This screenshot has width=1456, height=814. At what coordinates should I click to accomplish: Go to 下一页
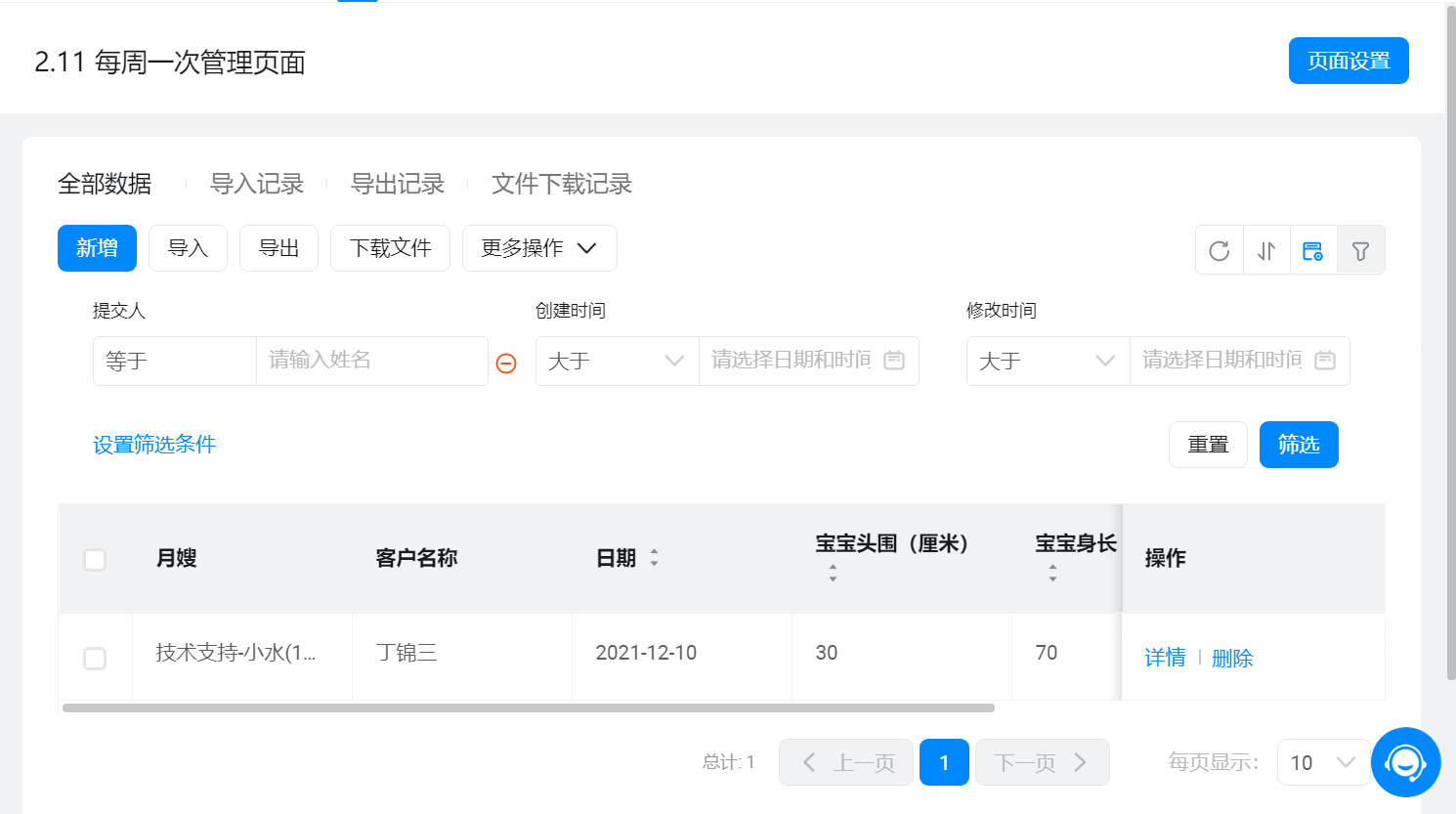click(1043, 762)
